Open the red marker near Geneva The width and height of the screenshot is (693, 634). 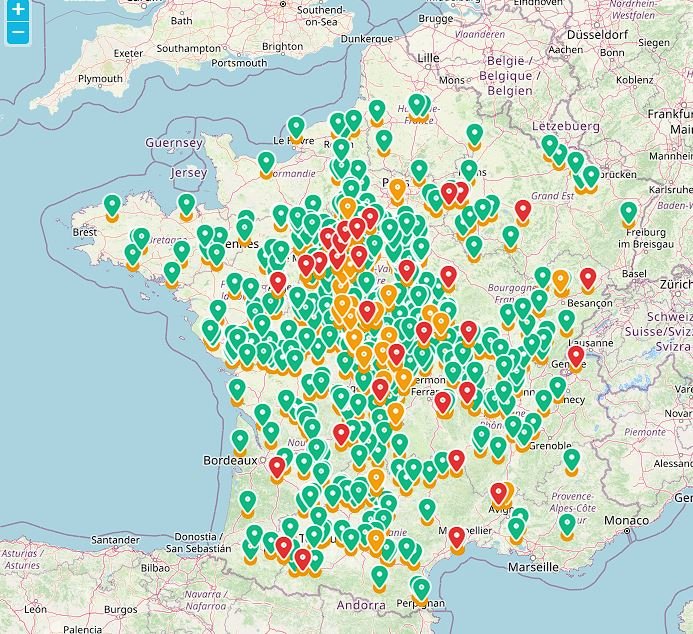pyautogui.click(x=576, y=355)
